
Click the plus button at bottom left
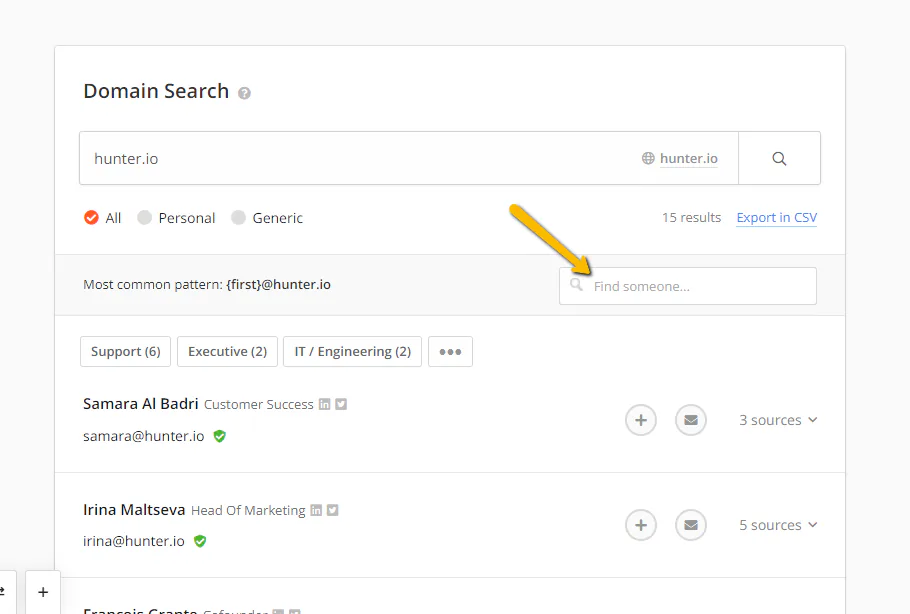pos(43,592)
